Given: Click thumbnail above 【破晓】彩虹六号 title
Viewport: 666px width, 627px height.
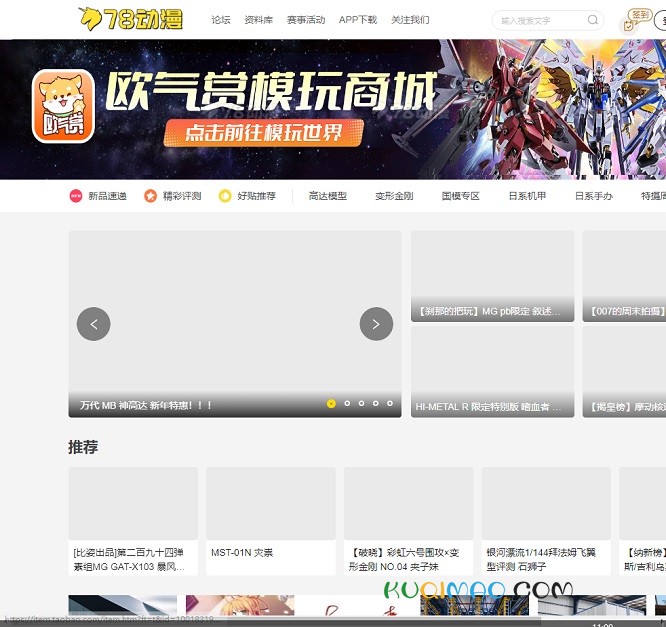Looking at the screenshot, I should [x=408, y=503].
